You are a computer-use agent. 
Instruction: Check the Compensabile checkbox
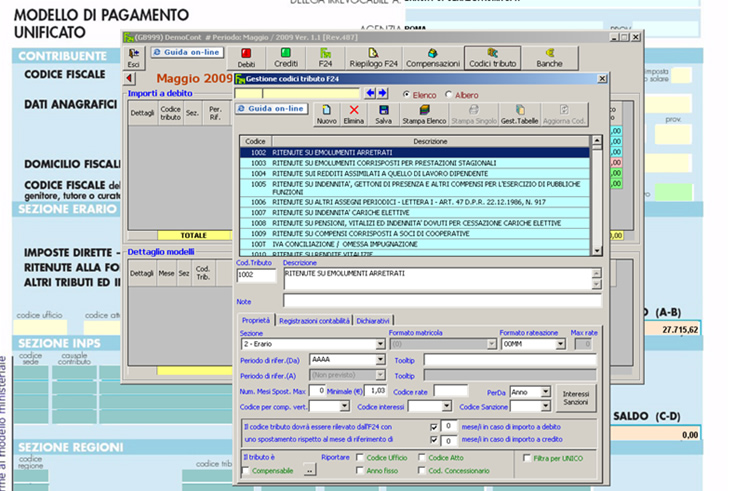(247, 470)
